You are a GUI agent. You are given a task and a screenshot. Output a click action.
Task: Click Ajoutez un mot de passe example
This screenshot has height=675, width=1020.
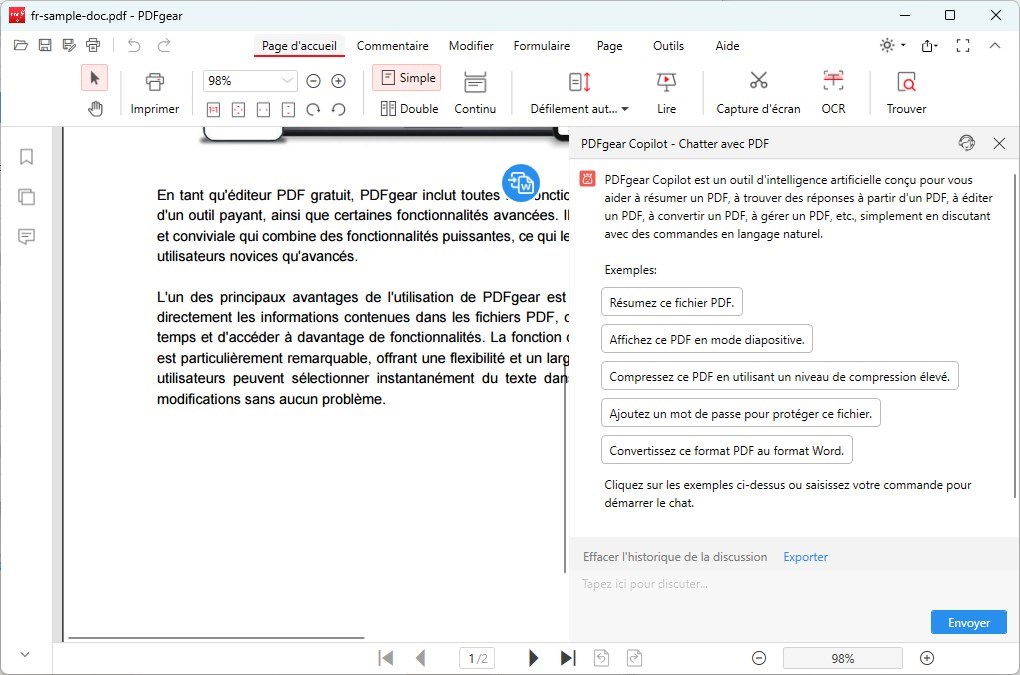tap(740, 414)
